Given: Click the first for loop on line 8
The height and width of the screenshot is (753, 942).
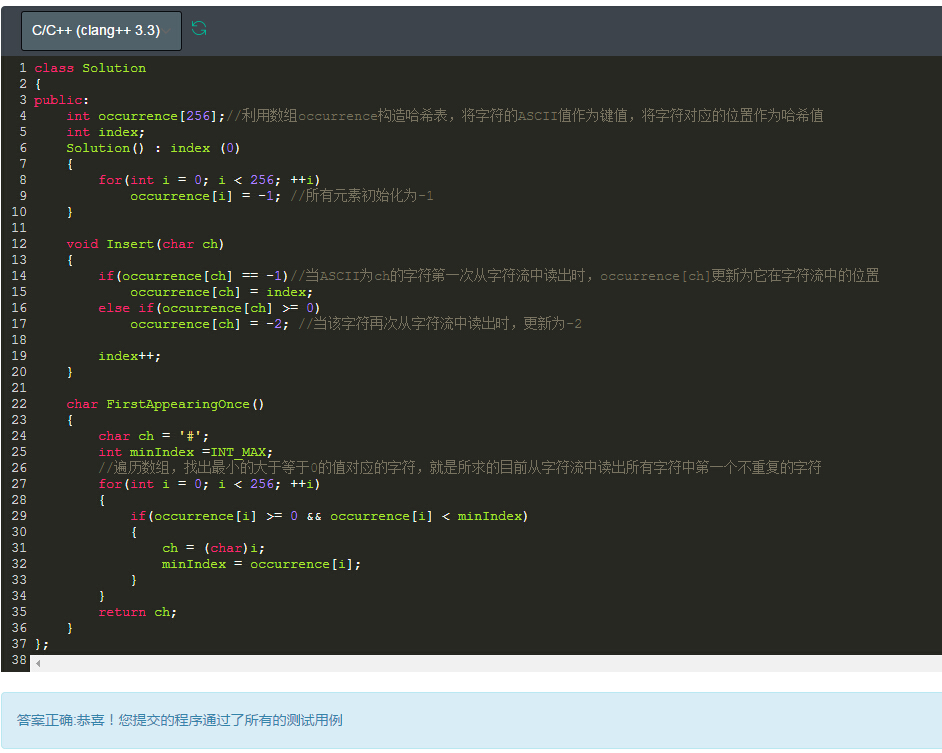Looking at the screenshot, I should point(209,180).
